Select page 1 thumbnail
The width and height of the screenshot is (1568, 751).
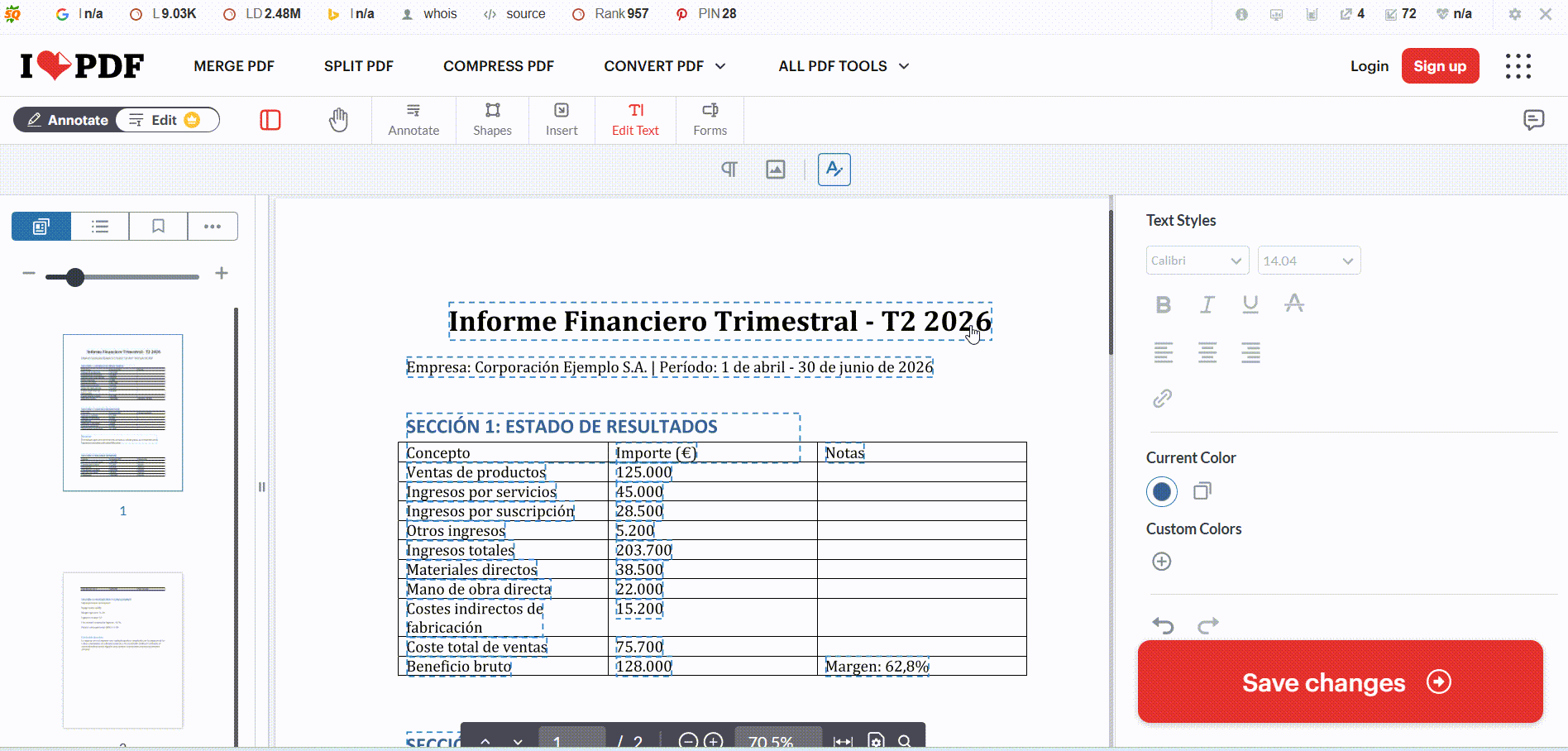pos(123,413)
